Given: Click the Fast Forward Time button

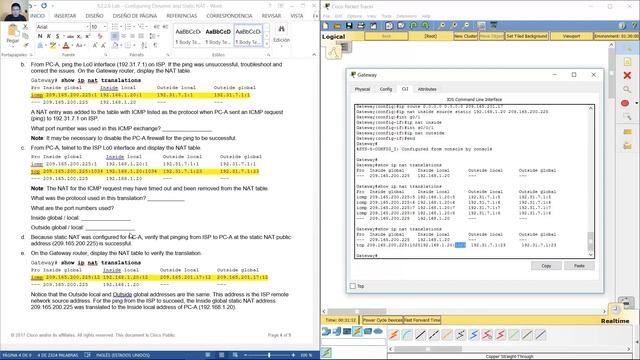Looking at the screenshot, I should click(422, 320).
